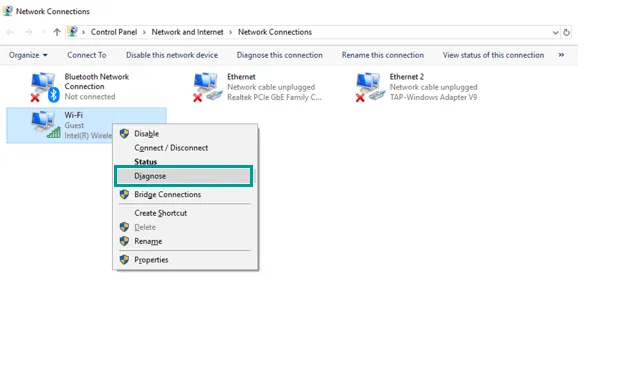Select the Ethernet adapter icon

click(207, 87)
